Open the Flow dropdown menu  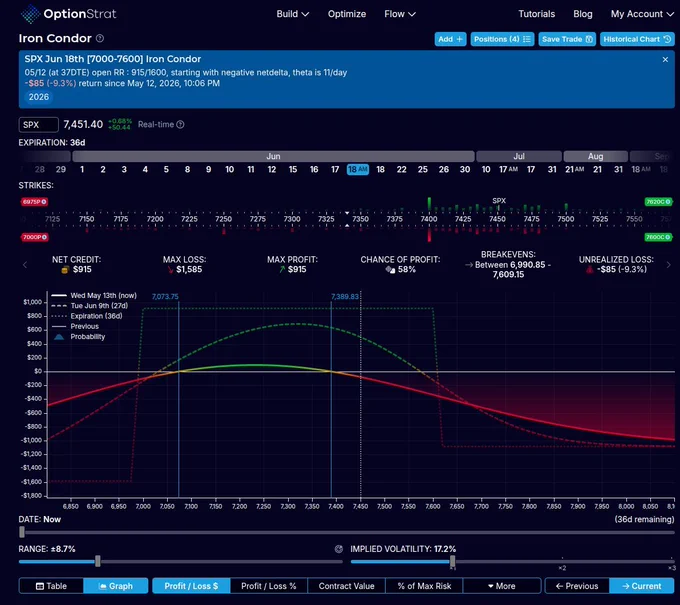point(400,14)
